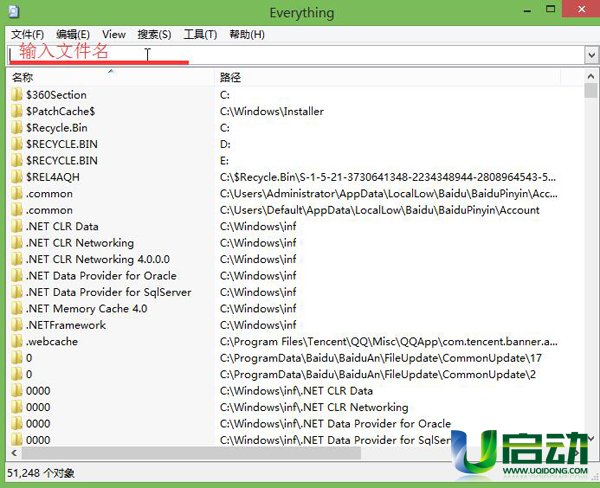Sort by the 名称 column header
Screen dimensions: 600x488
(110, 77)
